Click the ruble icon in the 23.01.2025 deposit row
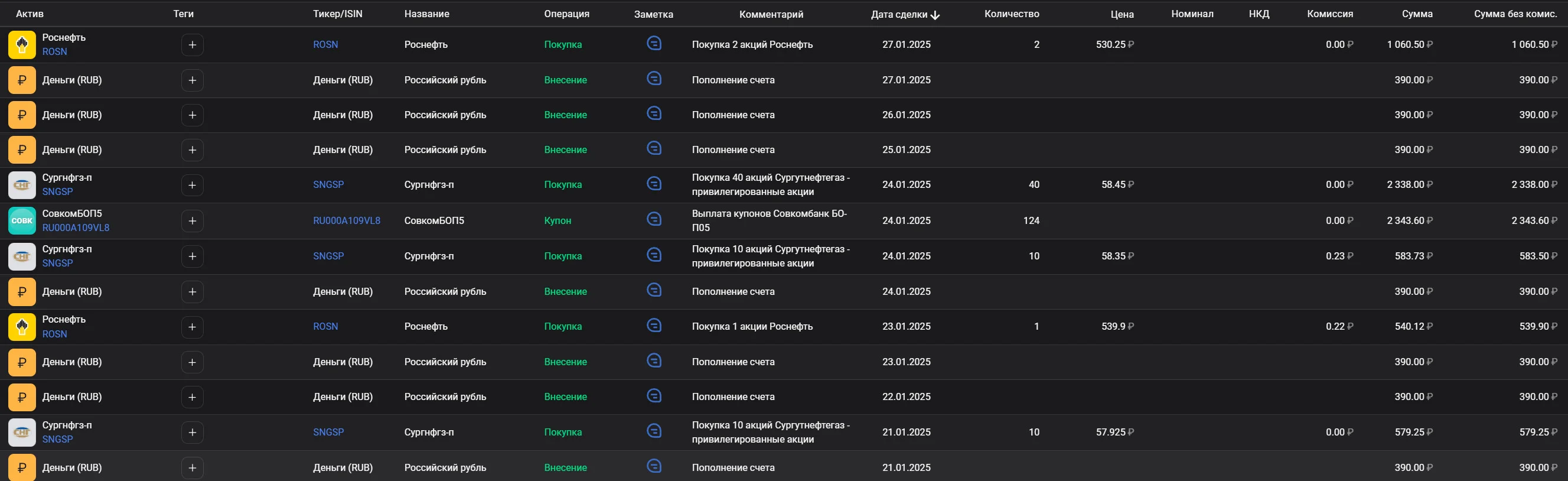 [22, 362]
